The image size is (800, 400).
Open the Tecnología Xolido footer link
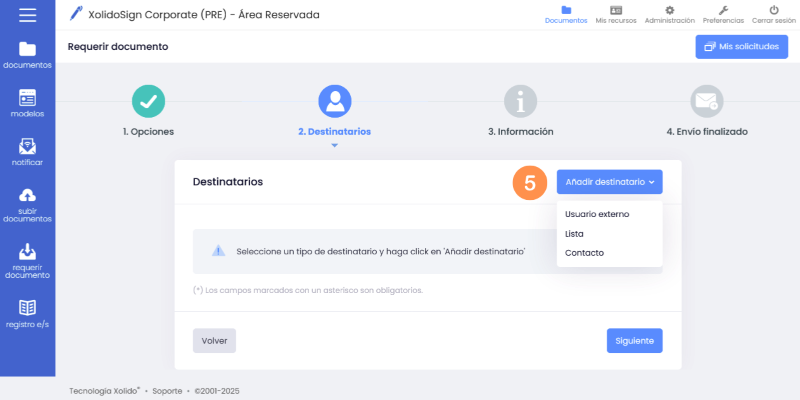click(x=105, y=391)
